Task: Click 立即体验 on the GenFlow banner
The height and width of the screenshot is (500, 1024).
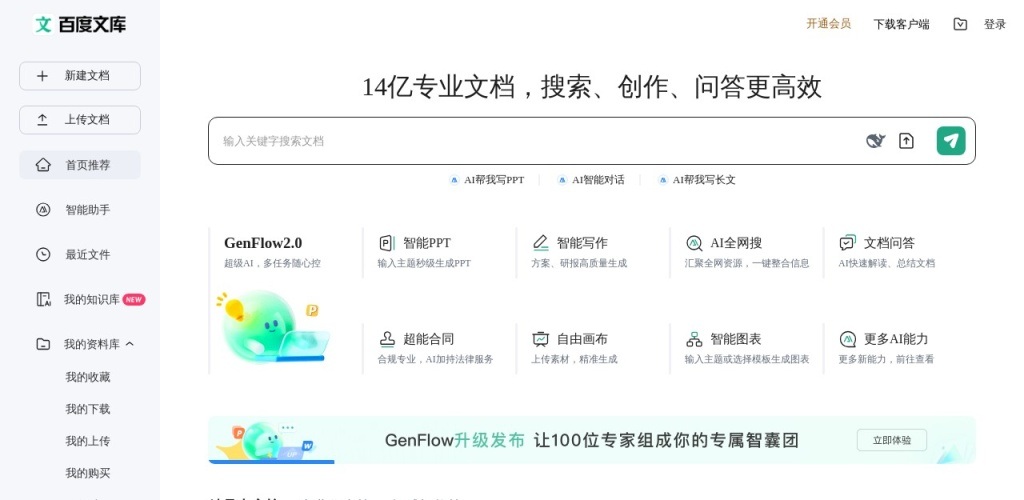Action: pyautogui.click(x=891, y=440)
